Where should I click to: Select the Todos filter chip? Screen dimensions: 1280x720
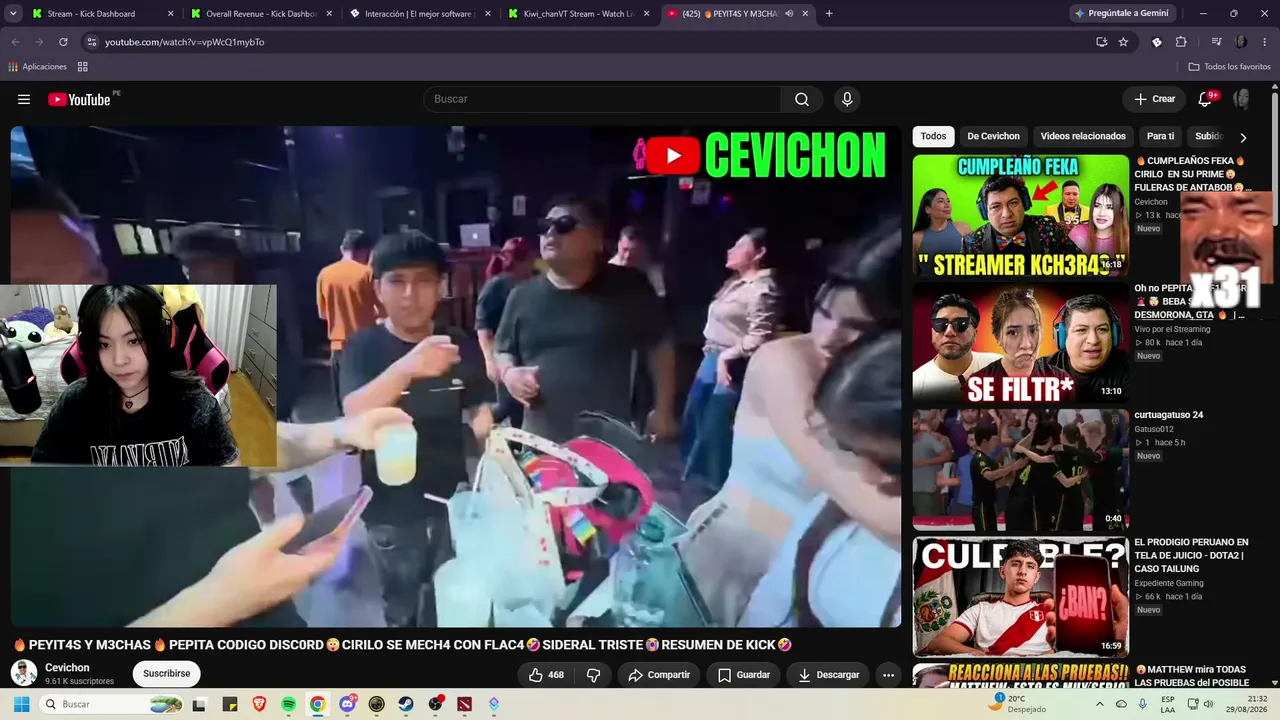click(933, 137)
